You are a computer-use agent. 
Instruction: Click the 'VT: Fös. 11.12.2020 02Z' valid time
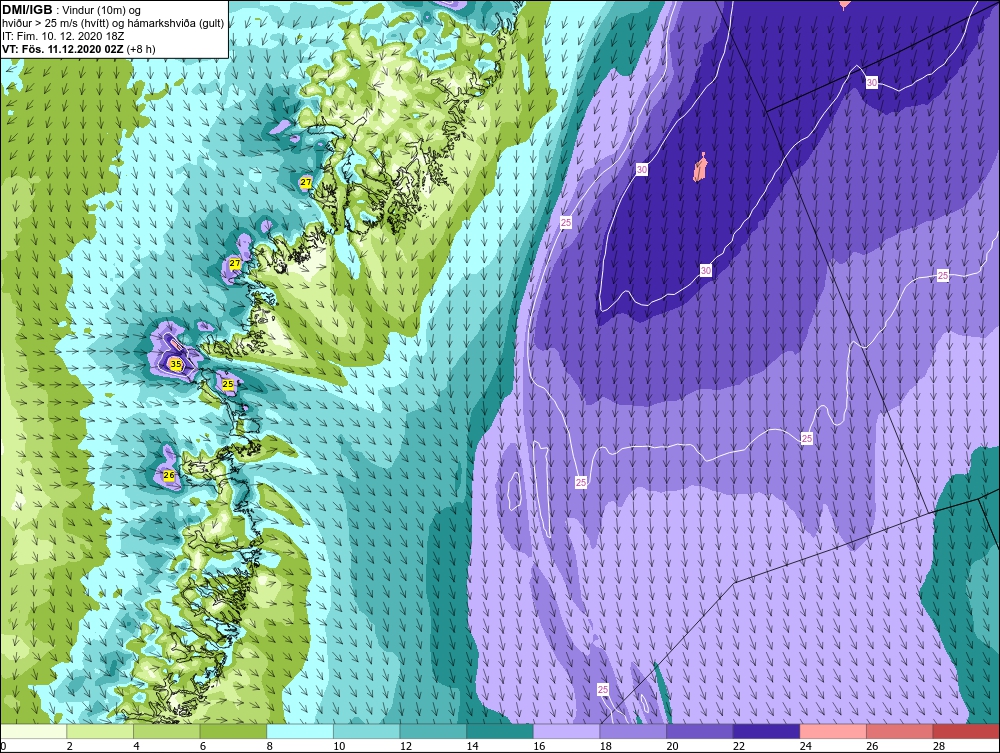[63, 49]
